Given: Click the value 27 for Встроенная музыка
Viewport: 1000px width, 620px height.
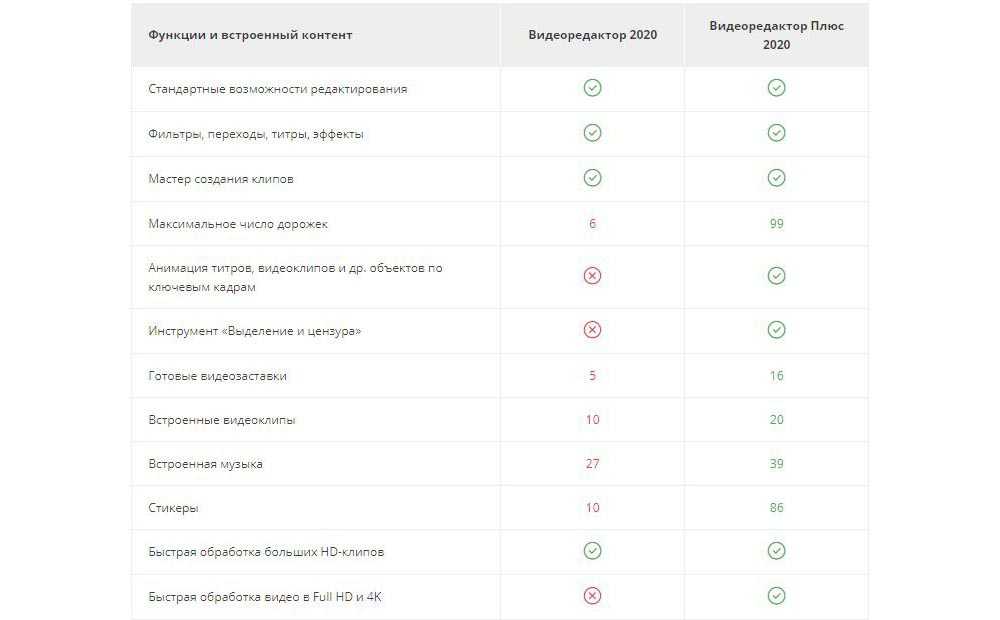Looking at the screenshot, I should 592,464.
